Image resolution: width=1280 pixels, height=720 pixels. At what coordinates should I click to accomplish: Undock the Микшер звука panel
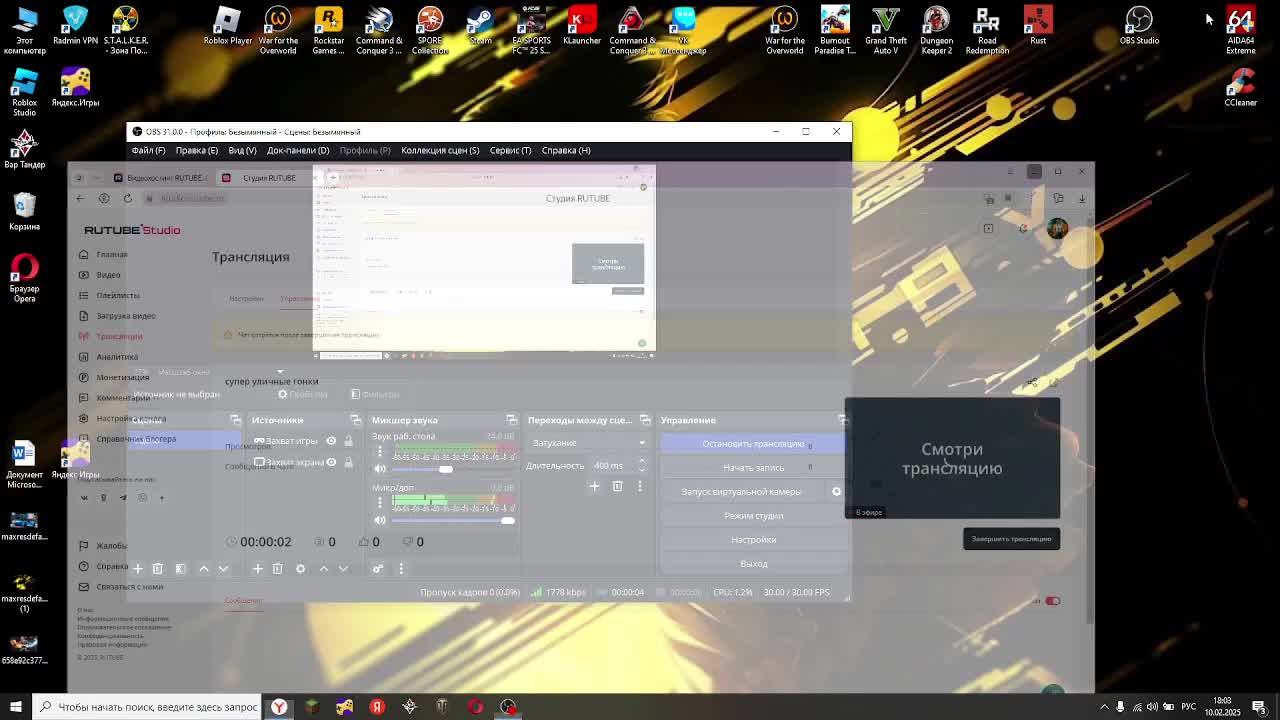511,420
